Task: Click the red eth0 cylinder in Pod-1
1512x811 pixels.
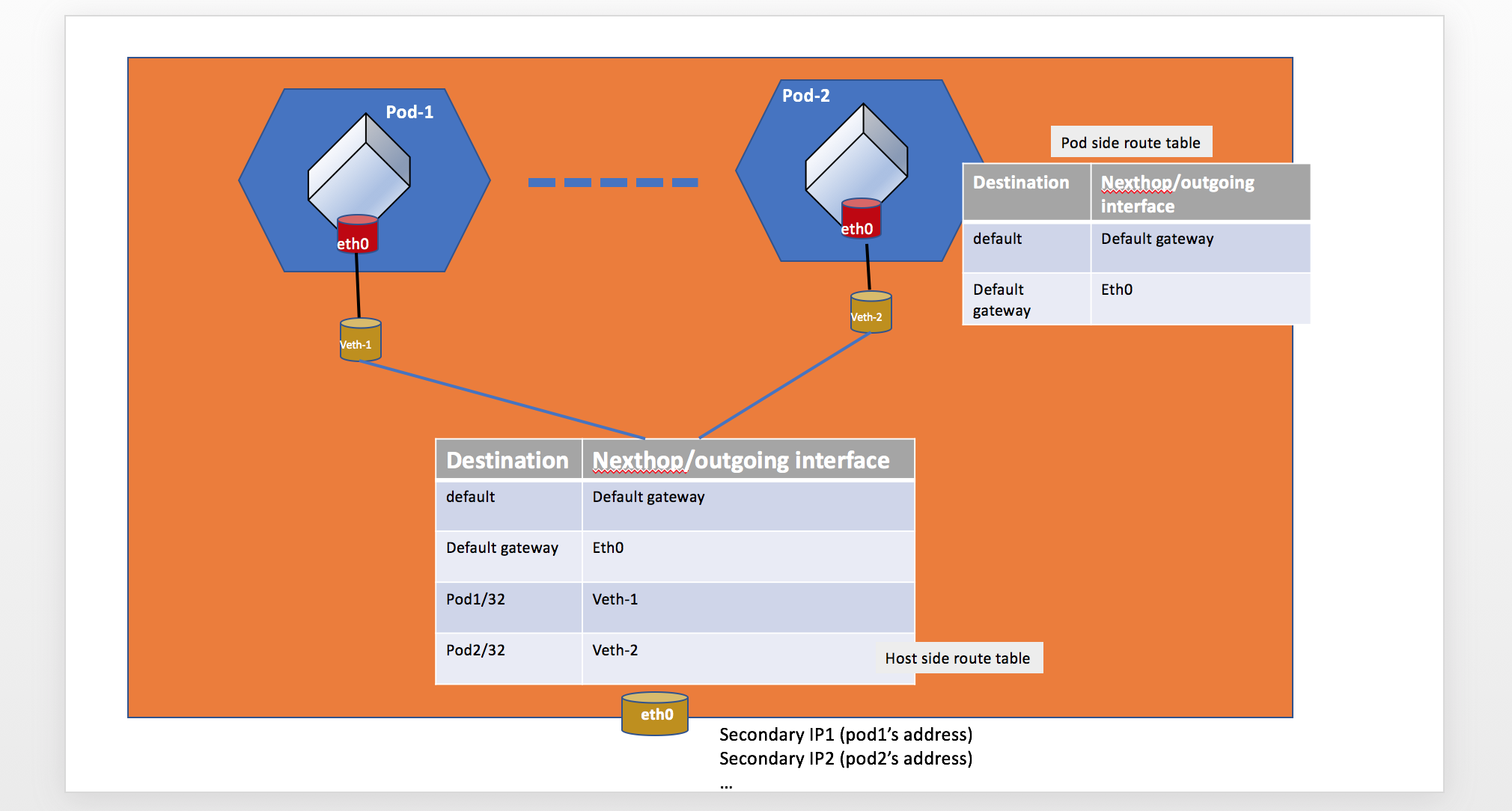Action: click(x=357, y=234)
